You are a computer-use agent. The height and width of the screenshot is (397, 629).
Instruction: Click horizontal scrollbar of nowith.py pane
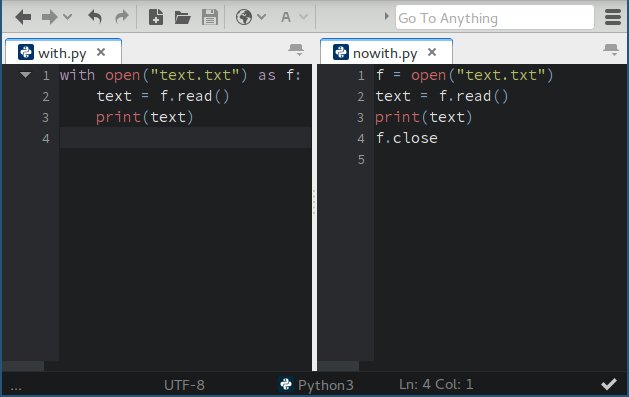[338, 366]
